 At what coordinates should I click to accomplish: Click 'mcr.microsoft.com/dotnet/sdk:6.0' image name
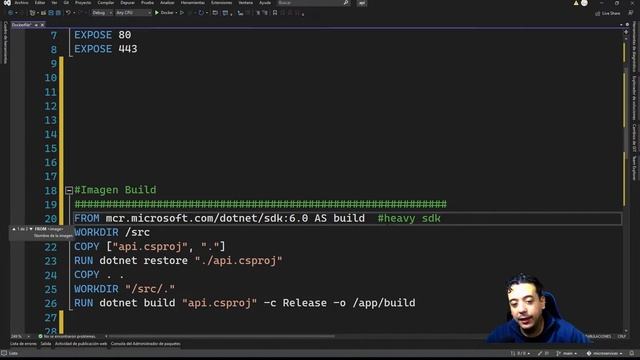(207, 218)
